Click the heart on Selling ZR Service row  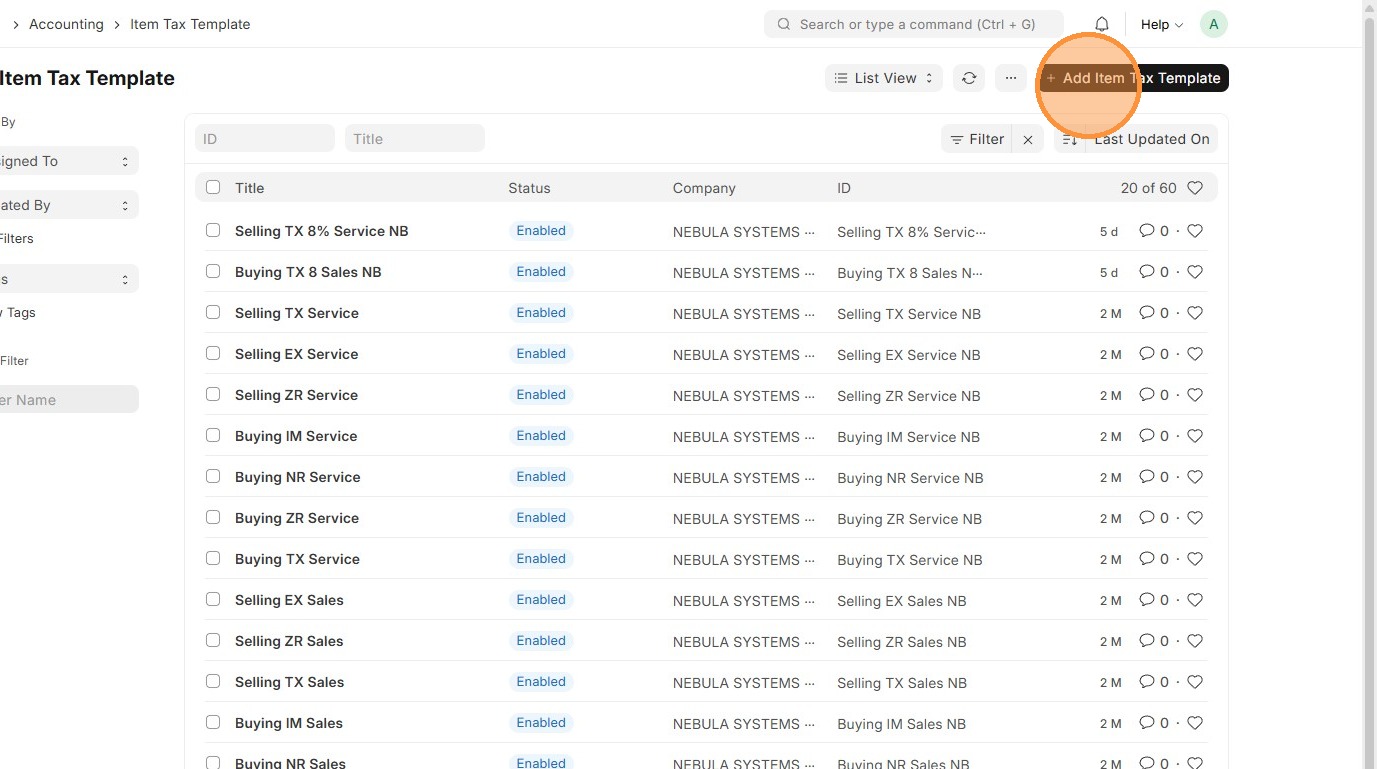click(x=1195, y=395)
